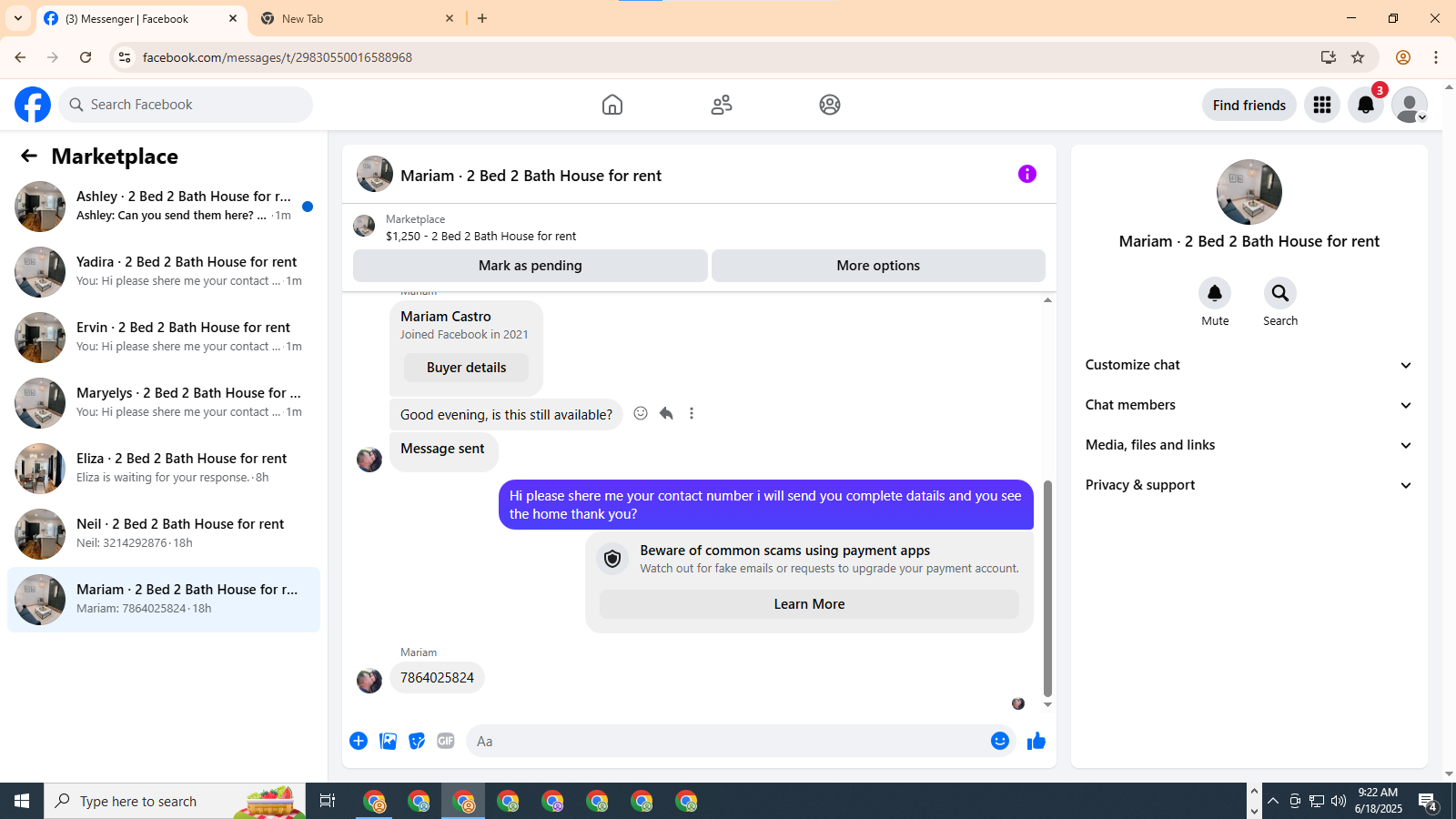
Task: Switch to the New Tab browser tab
Action: pos(358,19)
